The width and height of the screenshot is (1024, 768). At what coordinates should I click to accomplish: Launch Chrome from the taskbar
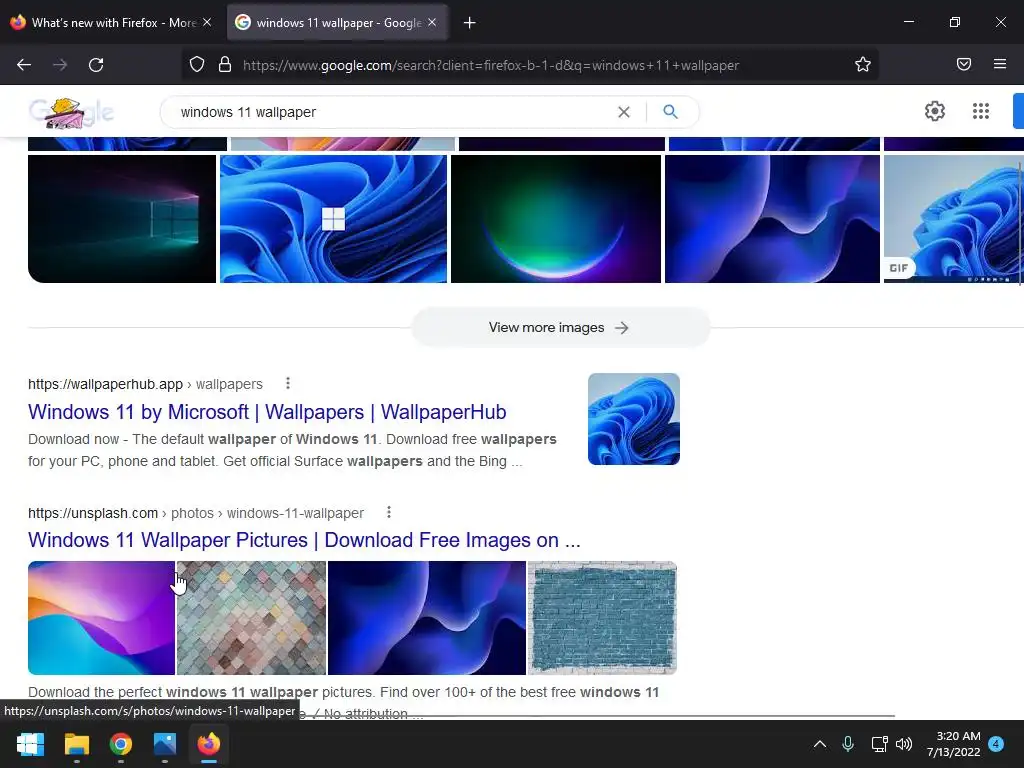point(121,744)
